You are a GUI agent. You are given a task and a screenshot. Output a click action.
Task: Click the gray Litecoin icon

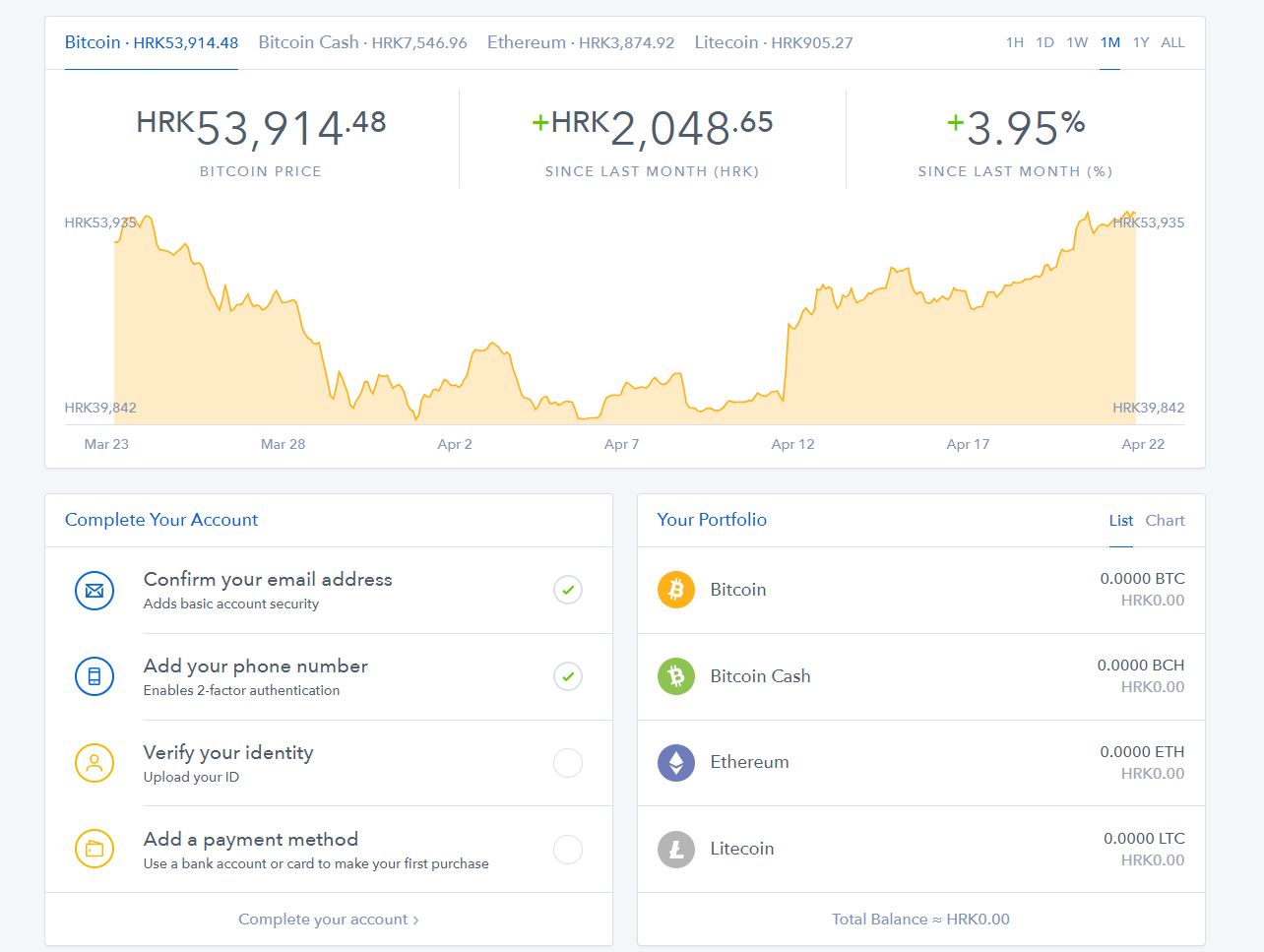(675, 849)
